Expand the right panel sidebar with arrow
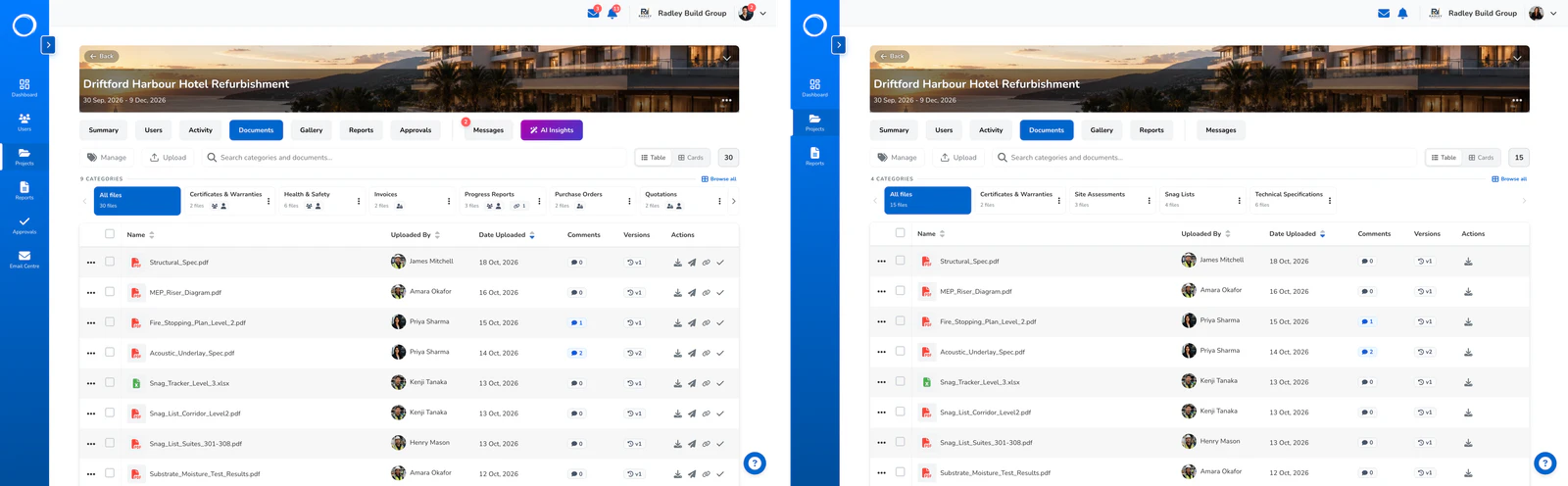Screen dimensions: 1568x486 click(838, 45)
